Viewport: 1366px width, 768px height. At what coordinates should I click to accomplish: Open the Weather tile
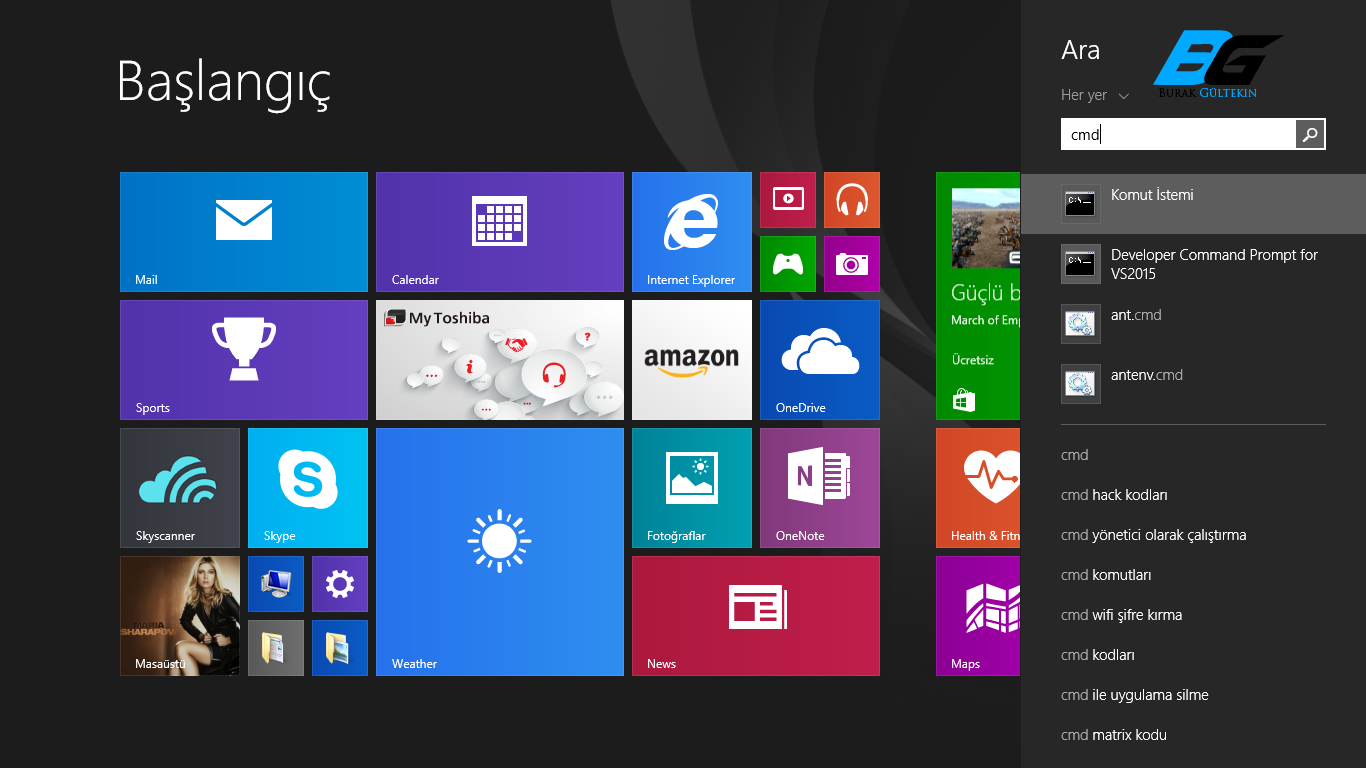(500, 552)
